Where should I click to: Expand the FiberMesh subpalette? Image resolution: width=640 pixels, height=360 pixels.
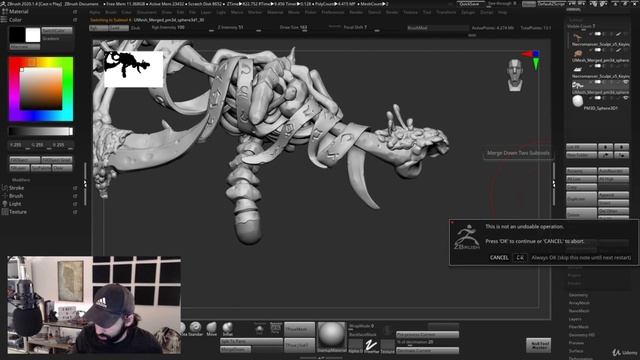point(578,327)
